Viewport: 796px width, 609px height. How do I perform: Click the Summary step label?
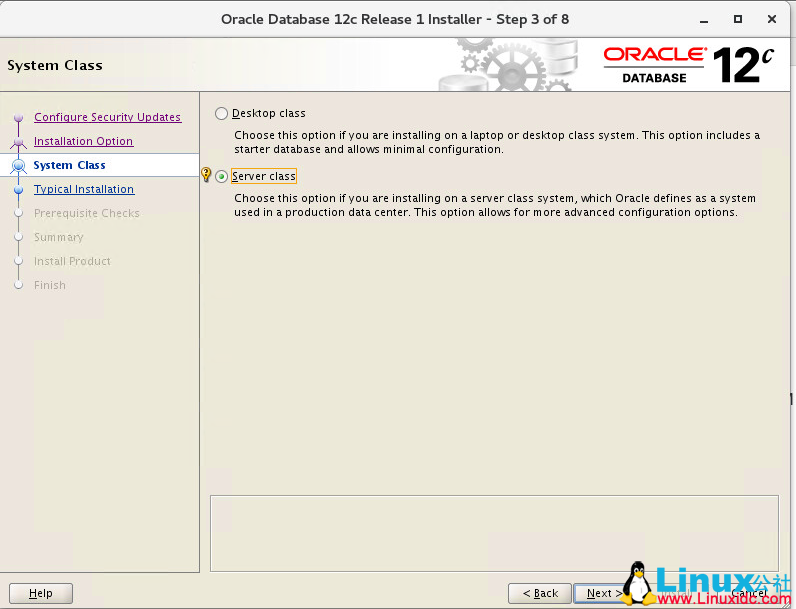click(x=58, y=237)
